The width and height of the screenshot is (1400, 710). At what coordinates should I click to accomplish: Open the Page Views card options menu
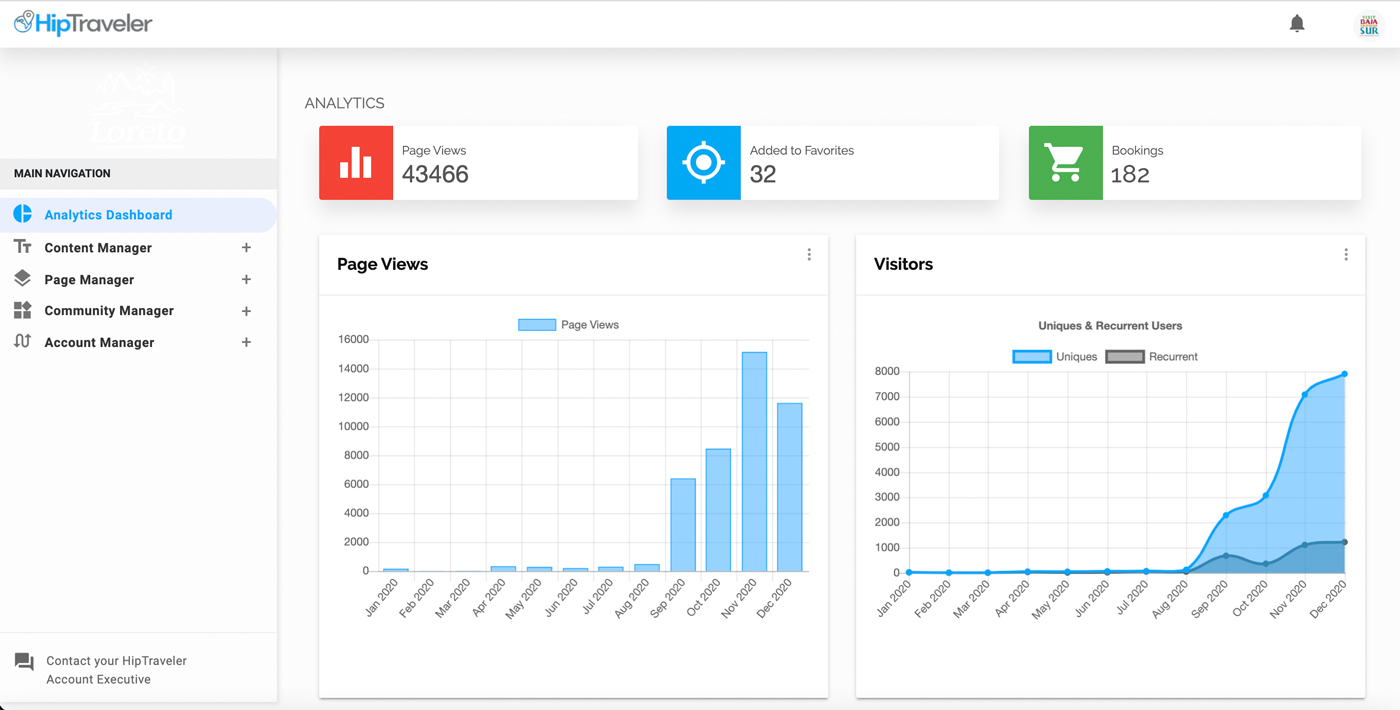(x=809, y=255)
